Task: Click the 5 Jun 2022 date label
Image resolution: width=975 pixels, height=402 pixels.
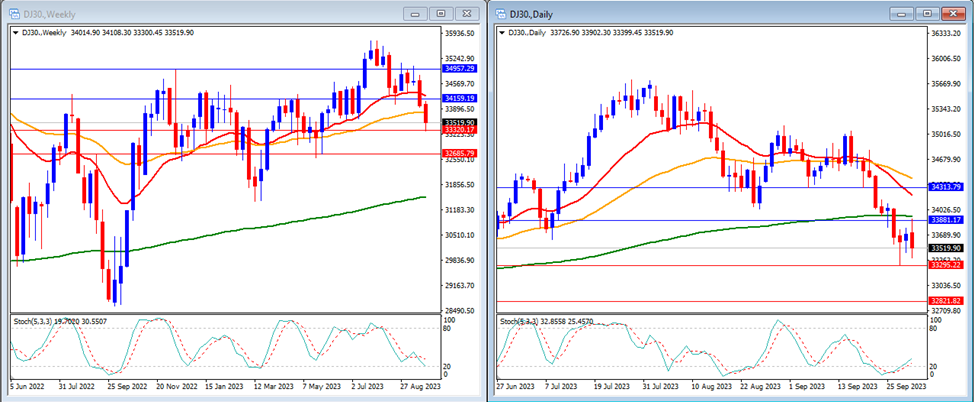Action: [29, 386]
